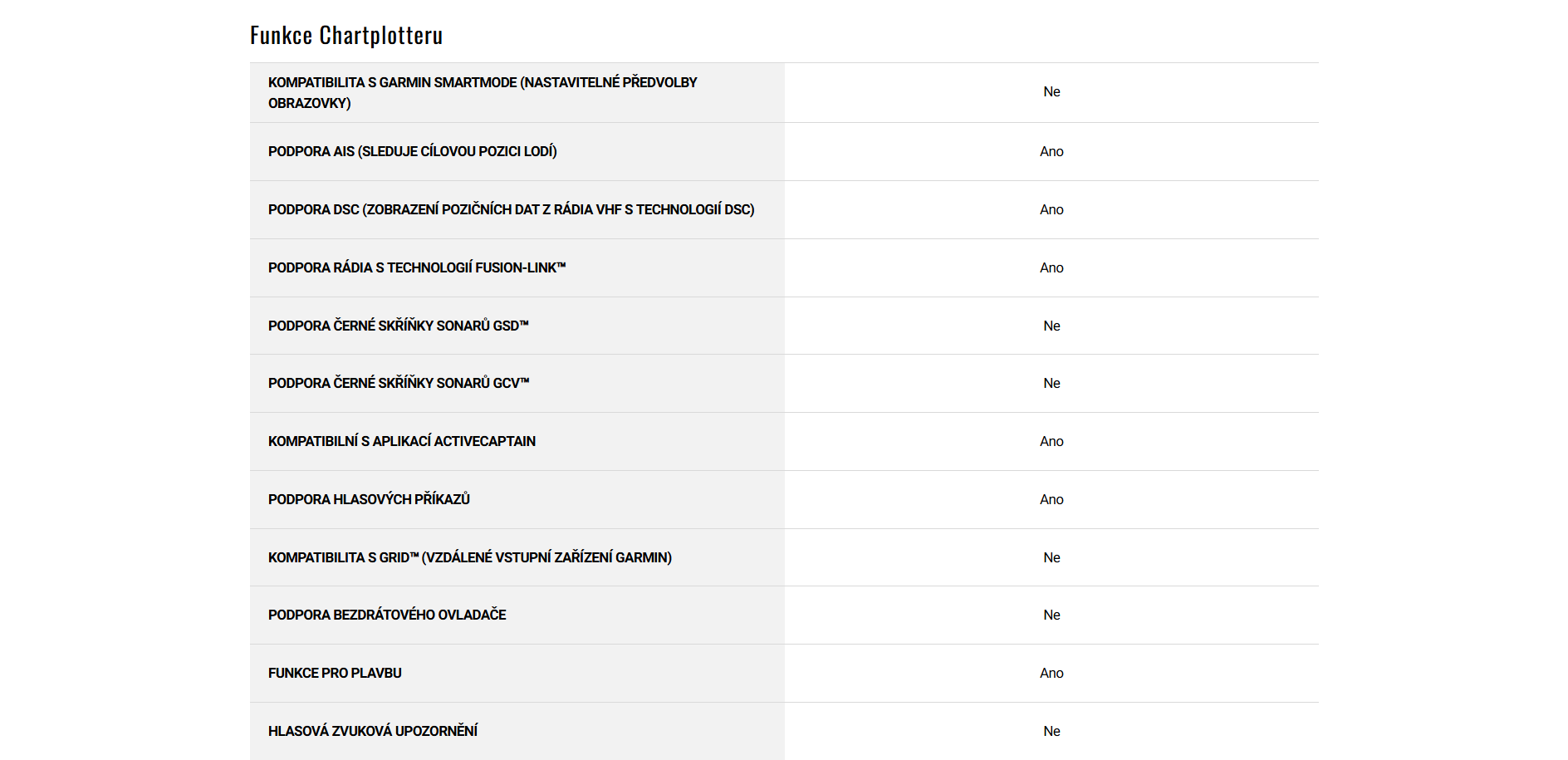Image resolution: width=1568 pixels, height=760 pixels.
Task: Click the GCV sonar black box label
Action: (398, 383)
